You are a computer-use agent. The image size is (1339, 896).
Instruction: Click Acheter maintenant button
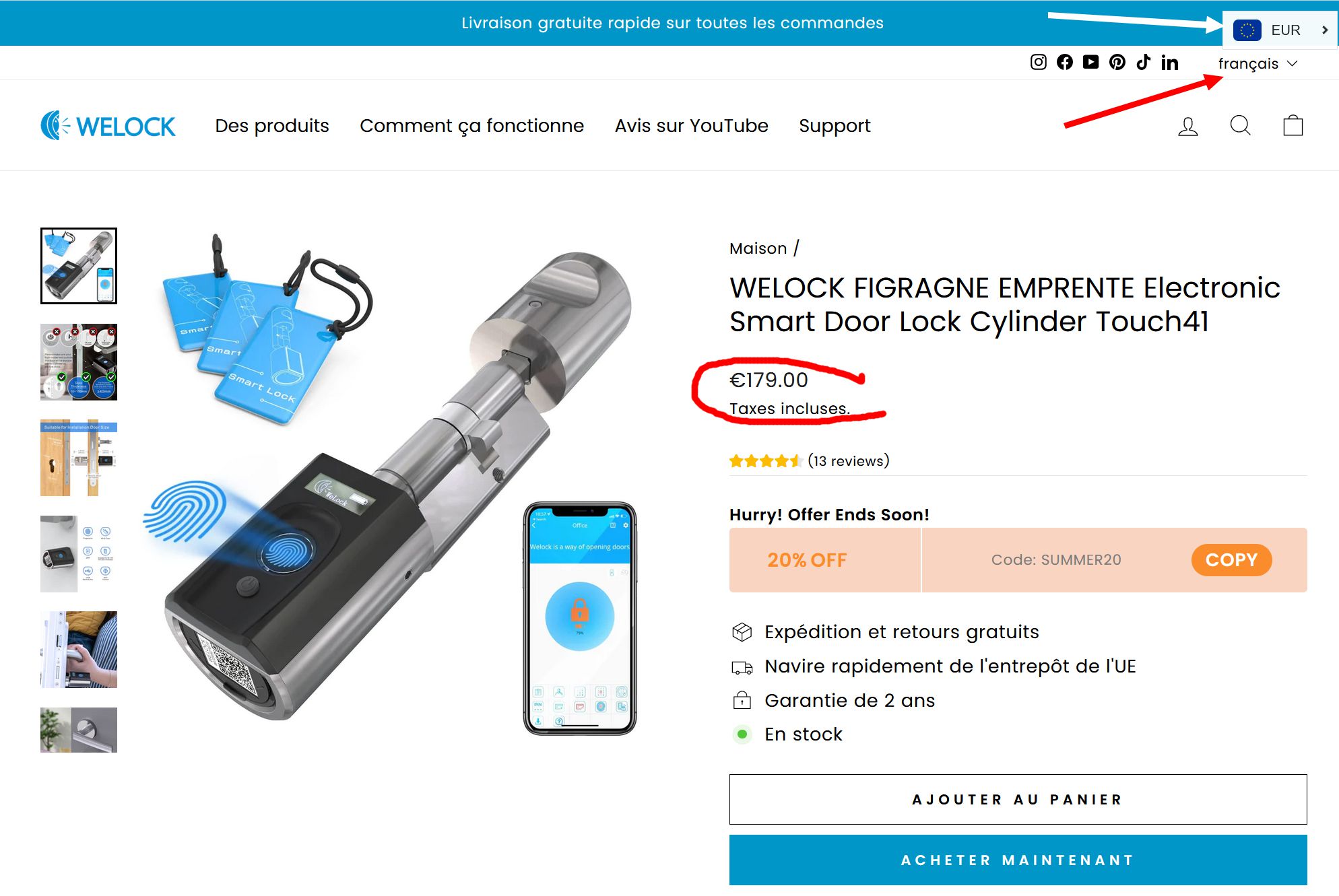pos(1018,860)
